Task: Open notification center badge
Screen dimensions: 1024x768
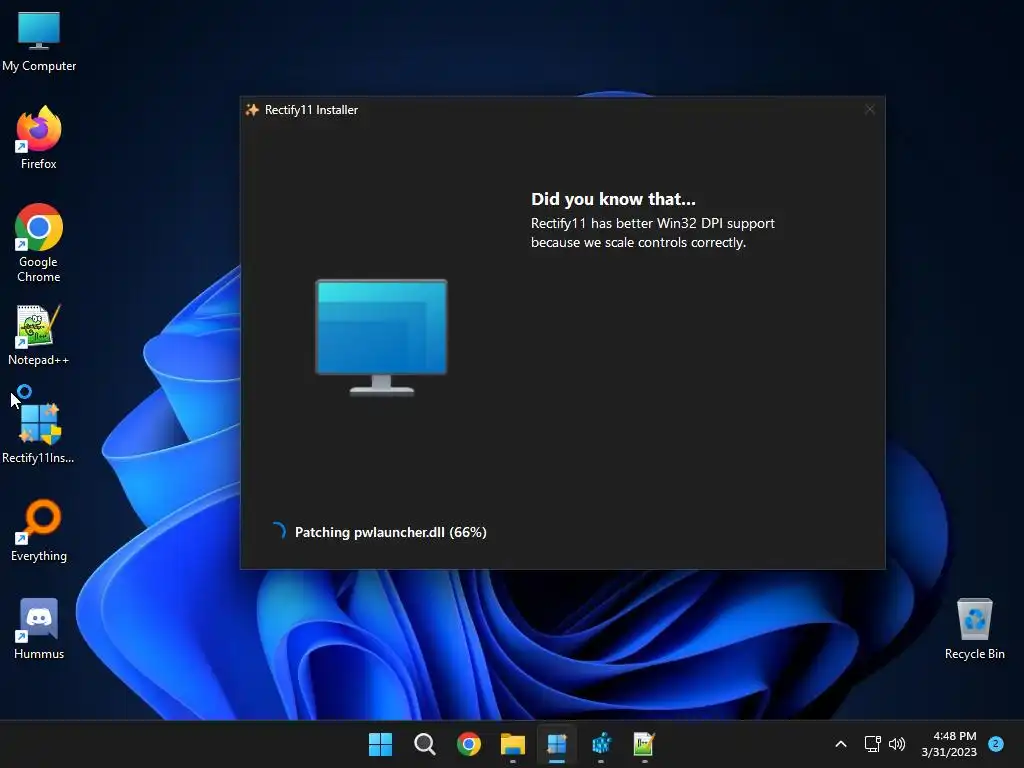Action: [x=996, y=743]
